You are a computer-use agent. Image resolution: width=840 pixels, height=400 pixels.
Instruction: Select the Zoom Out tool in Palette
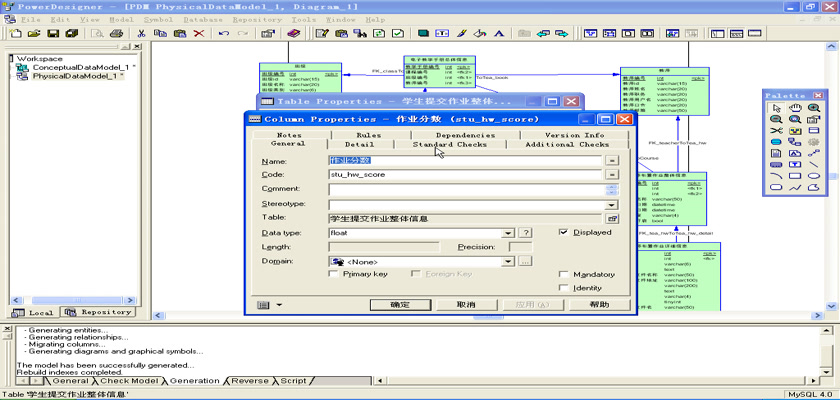(x=776, y=119)
